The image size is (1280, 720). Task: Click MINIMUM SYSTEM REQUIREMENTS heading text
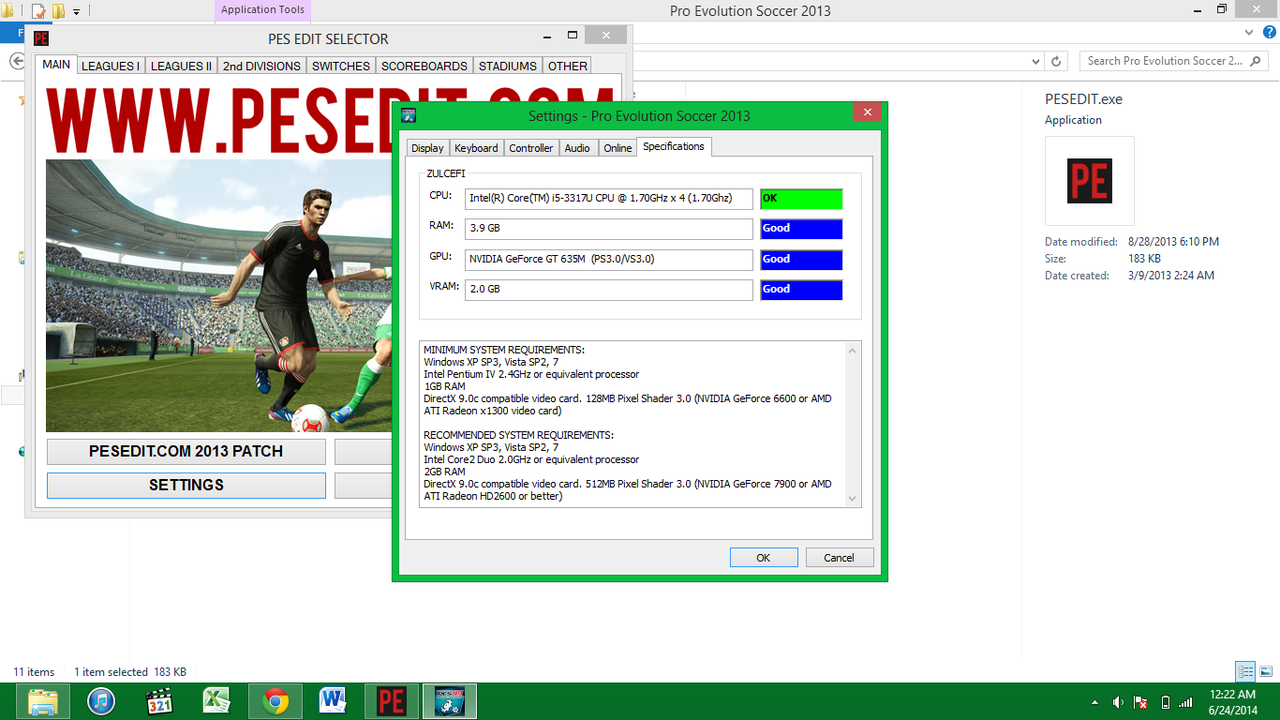coord(504,350)
